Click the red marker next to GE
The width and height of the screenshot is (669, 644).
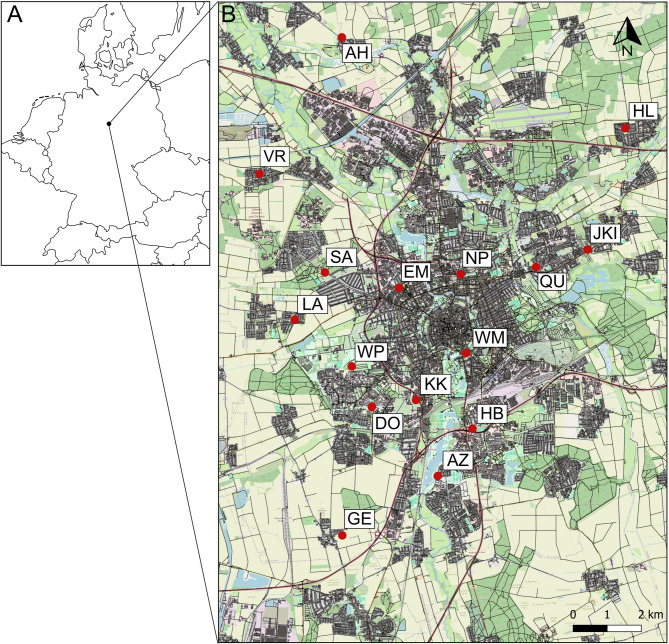point(342,535)
